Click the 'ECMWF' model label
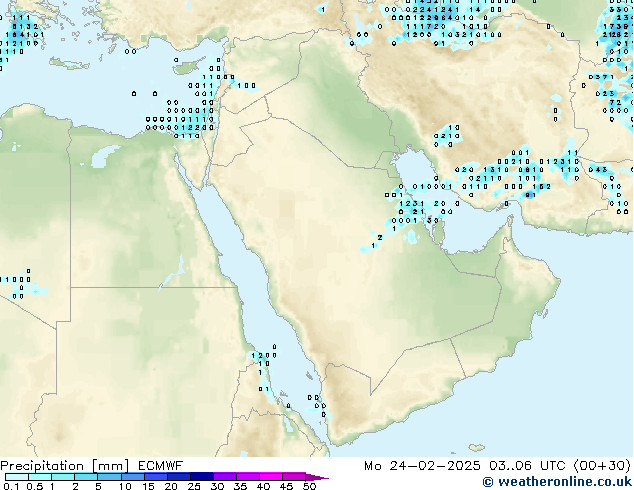The image size is (634, 490). point(161,466)
